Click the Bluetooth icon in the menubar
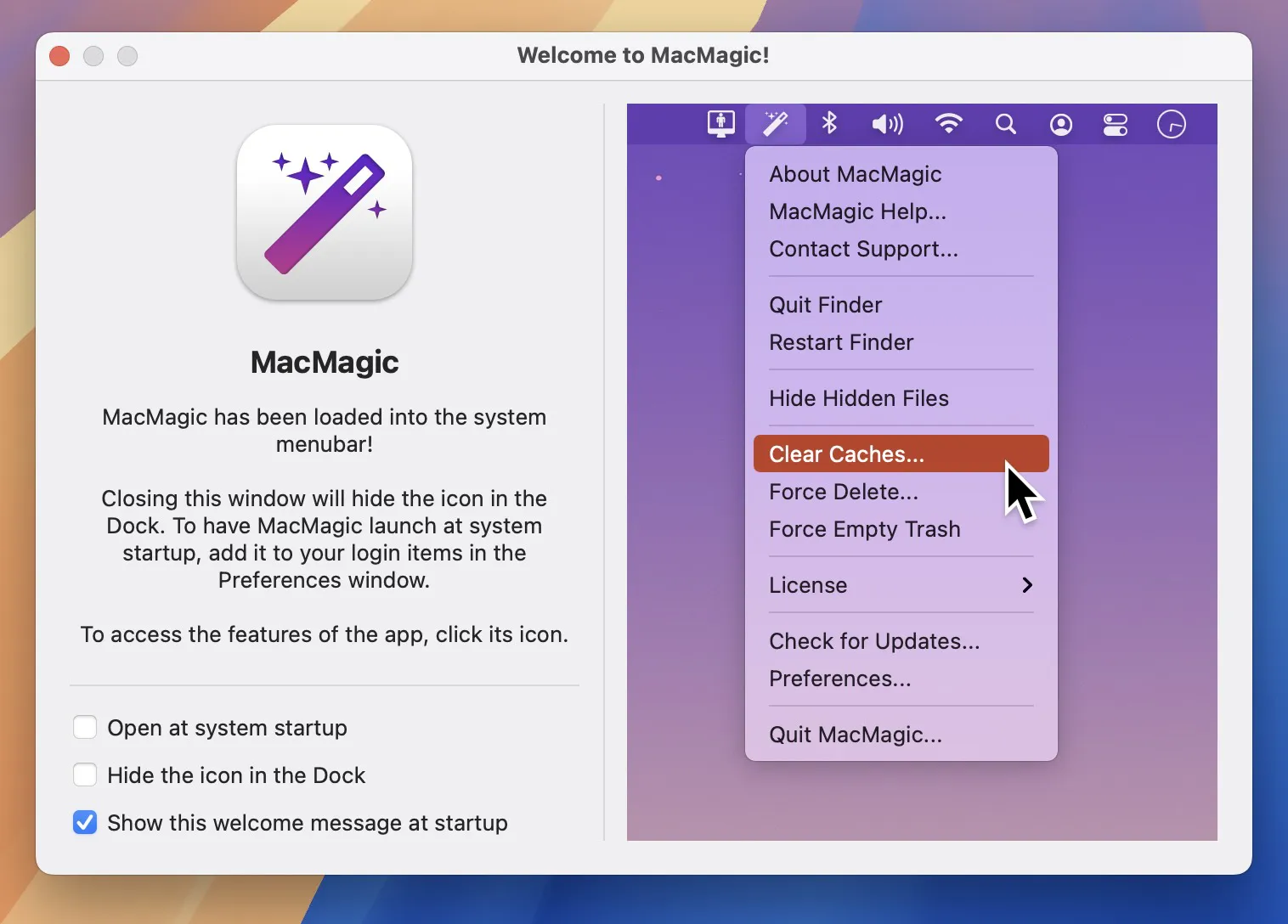 pos(830,124)
